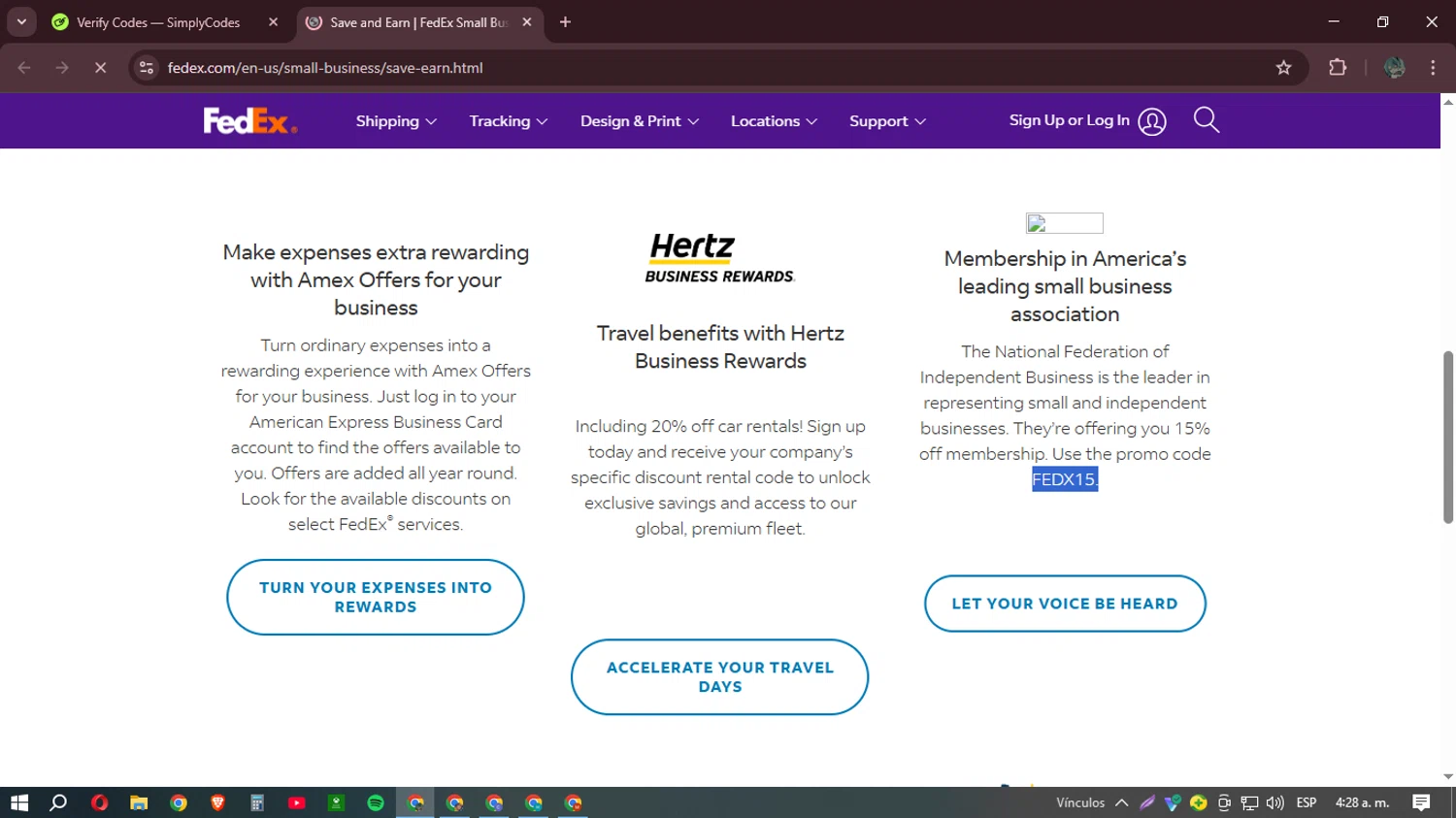Click the 4:28 a. m. clock
Viewport: 1456px width, 818px height.
pyautogui.click(x=1363, y=802)
